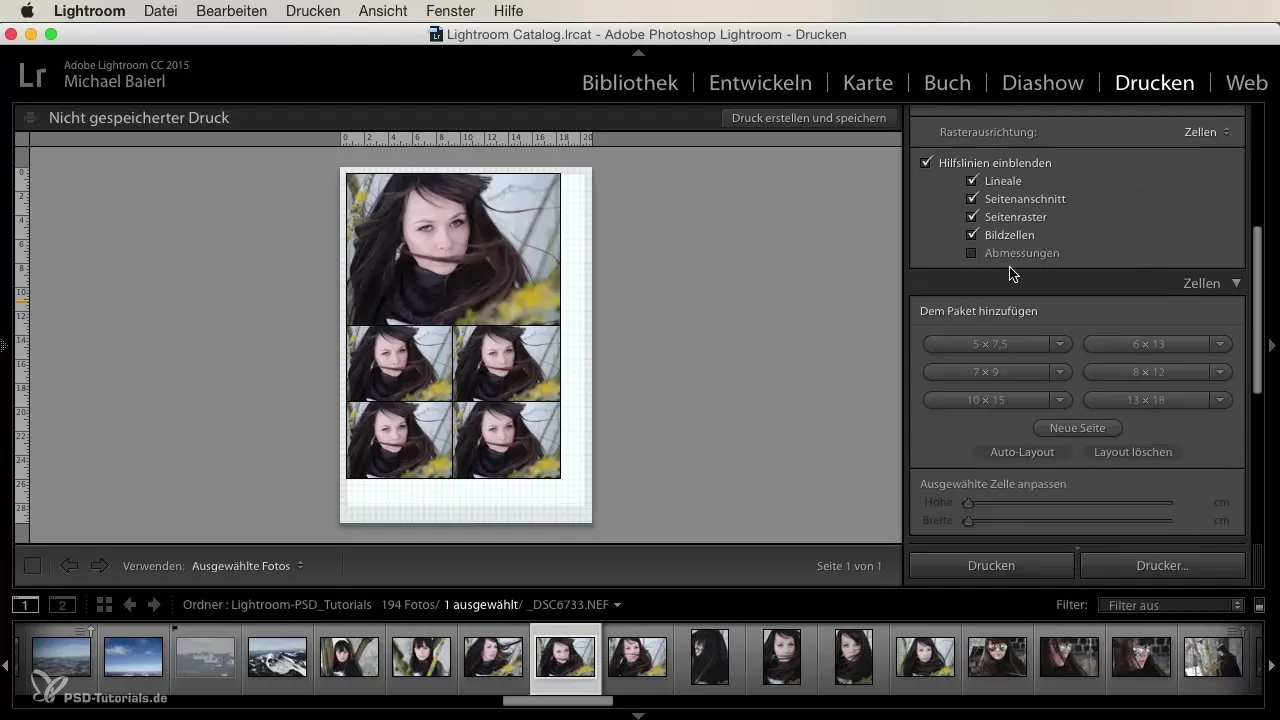1280x720 pixels.
Task: Switch to the Web module
Action: pyautogui.click(x=1247, y=83)
